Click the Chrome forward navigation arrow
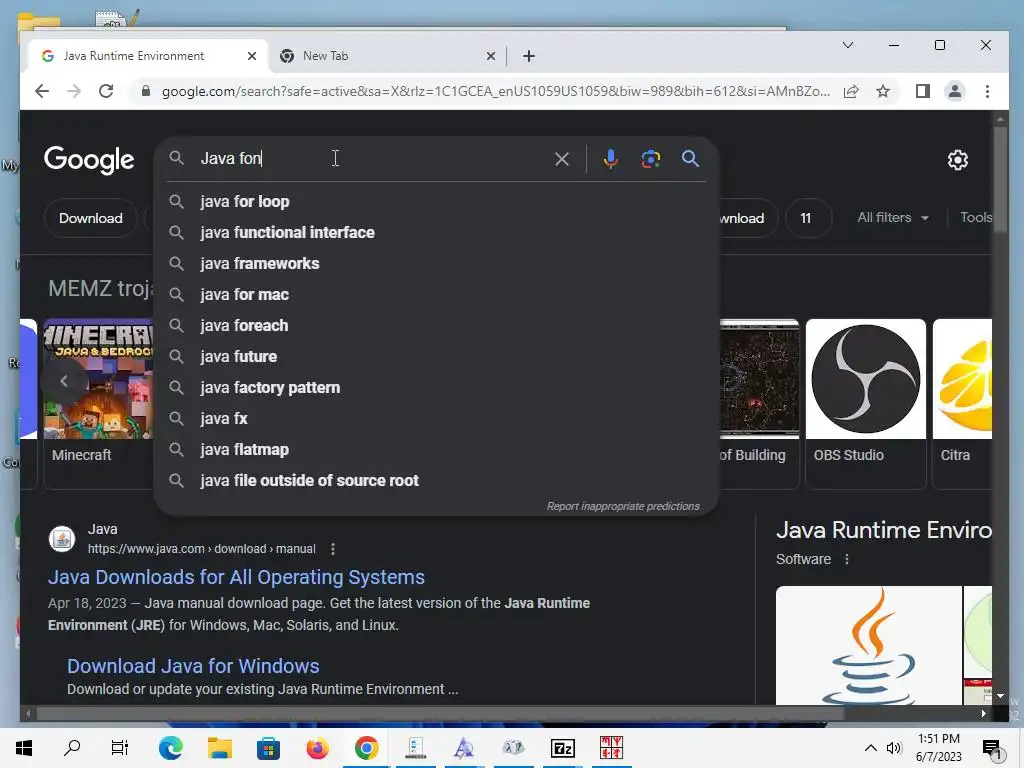 [x=74, y=91]
